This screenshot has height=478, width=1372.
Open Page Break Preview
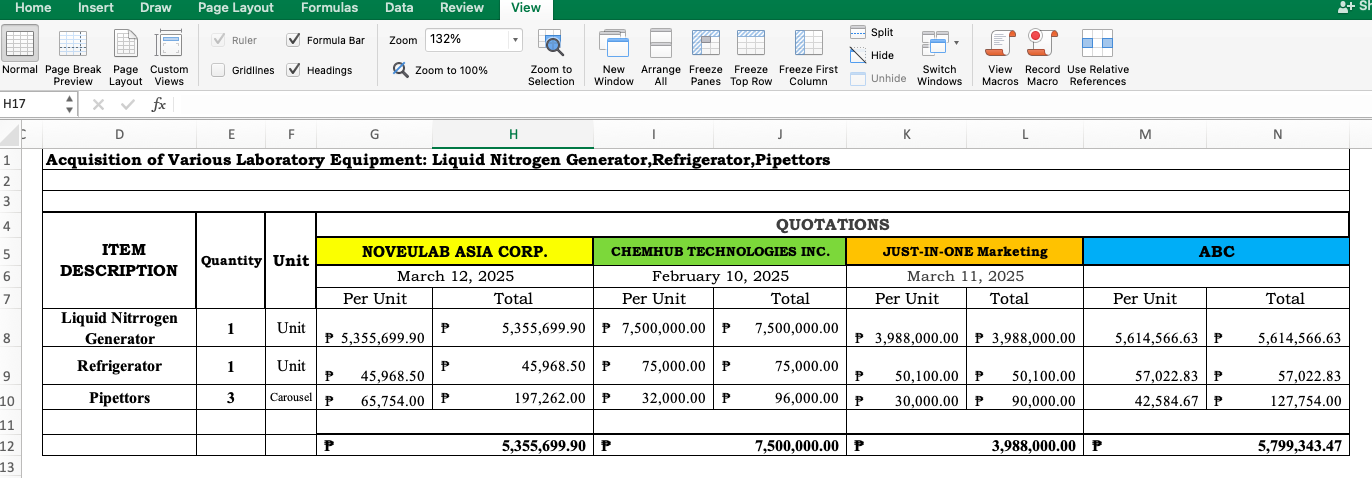(x=73, y=58)
